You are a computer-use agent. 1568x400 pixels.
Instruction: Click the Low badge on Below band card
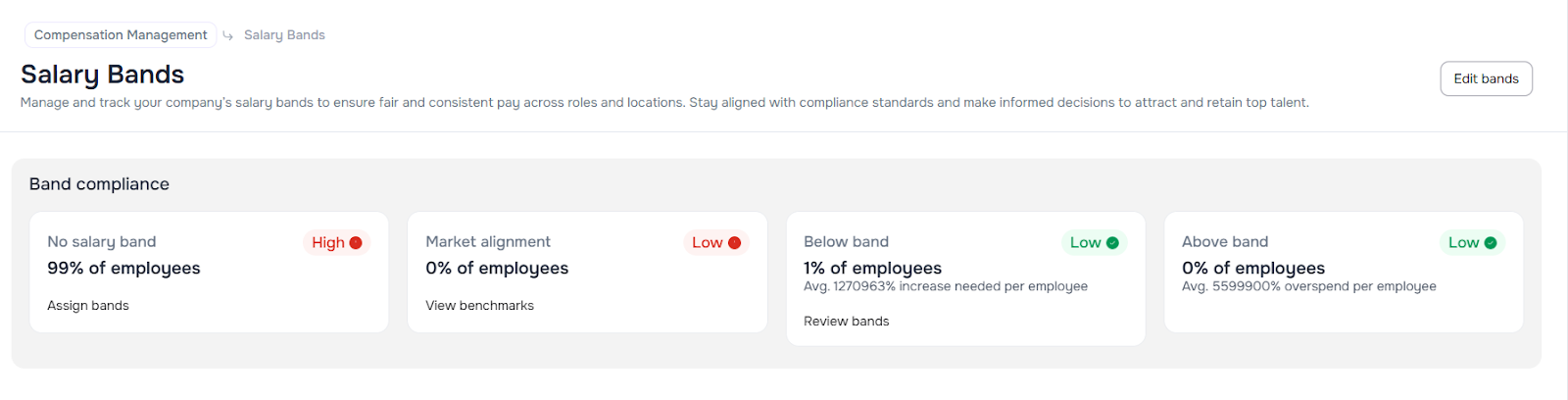click(1085, 243)
